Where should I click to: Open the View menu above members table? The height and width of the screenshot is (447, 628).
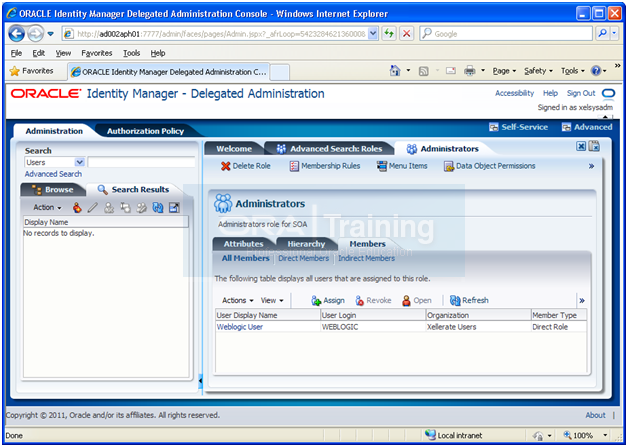pyautogui.click(x=272, y=300)
